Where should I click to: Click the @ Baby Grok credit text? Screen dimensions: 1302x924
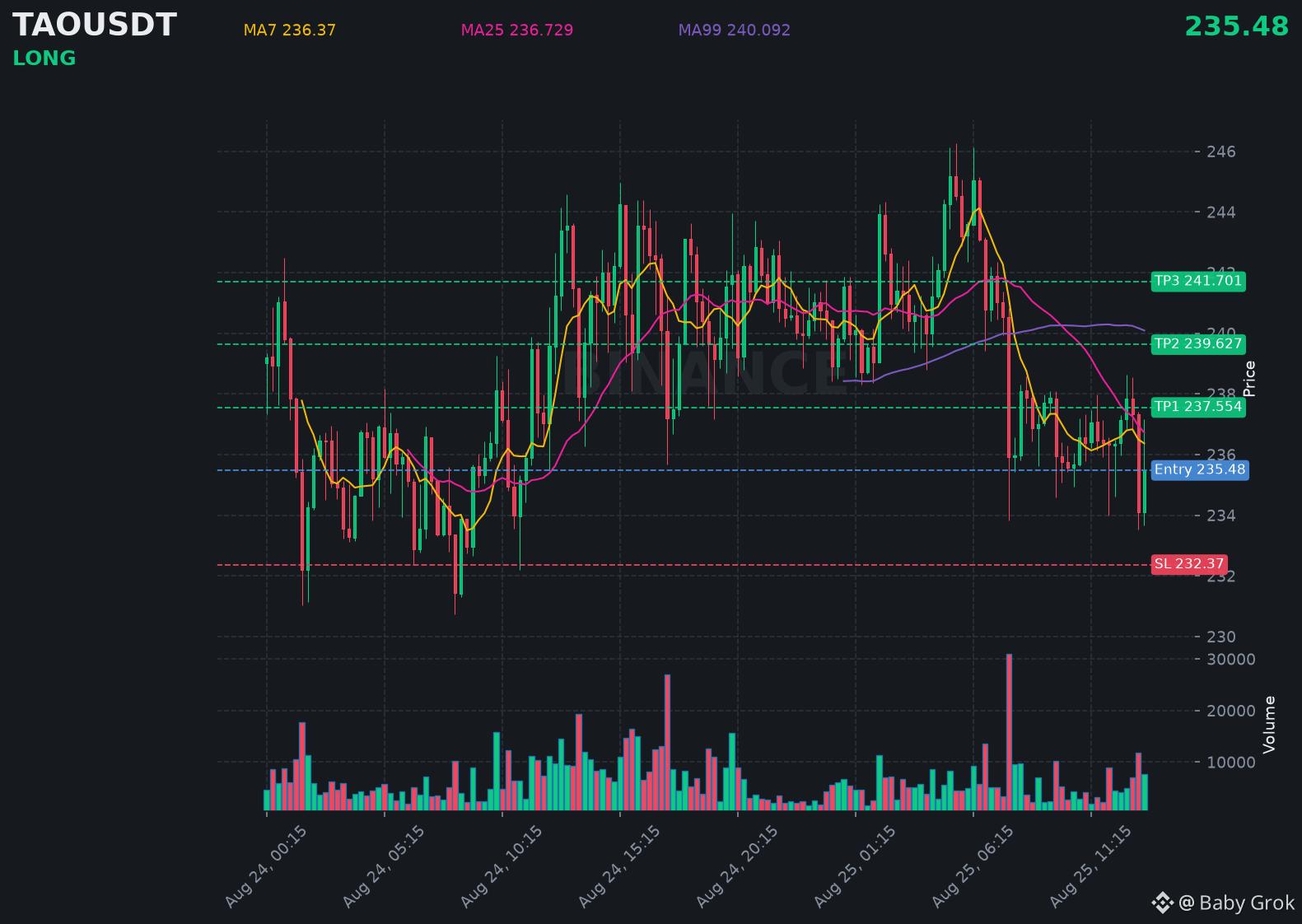click(1237, 903)
